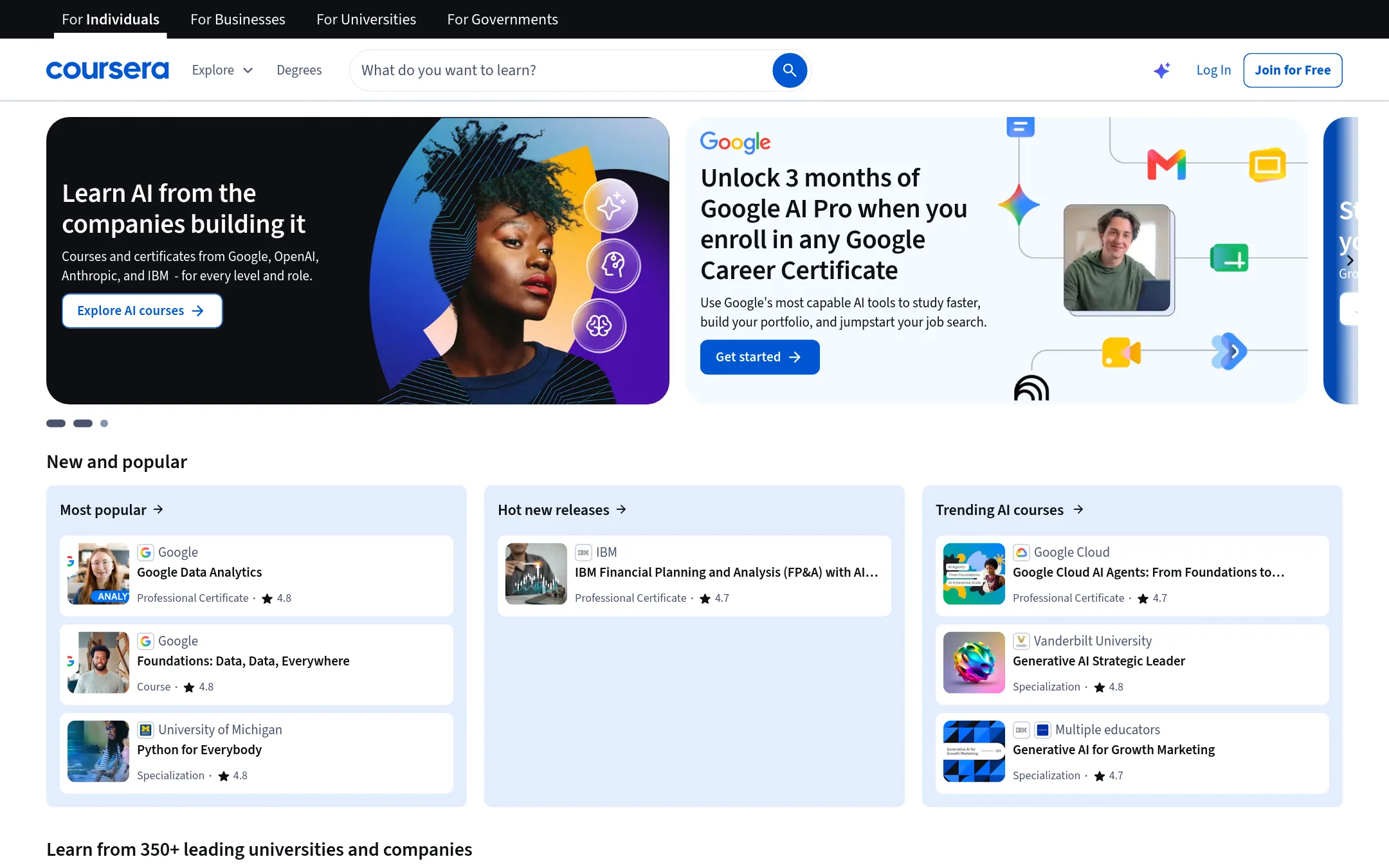
Task: Select the second carousel indicator dot
Action: click(83, 423)
